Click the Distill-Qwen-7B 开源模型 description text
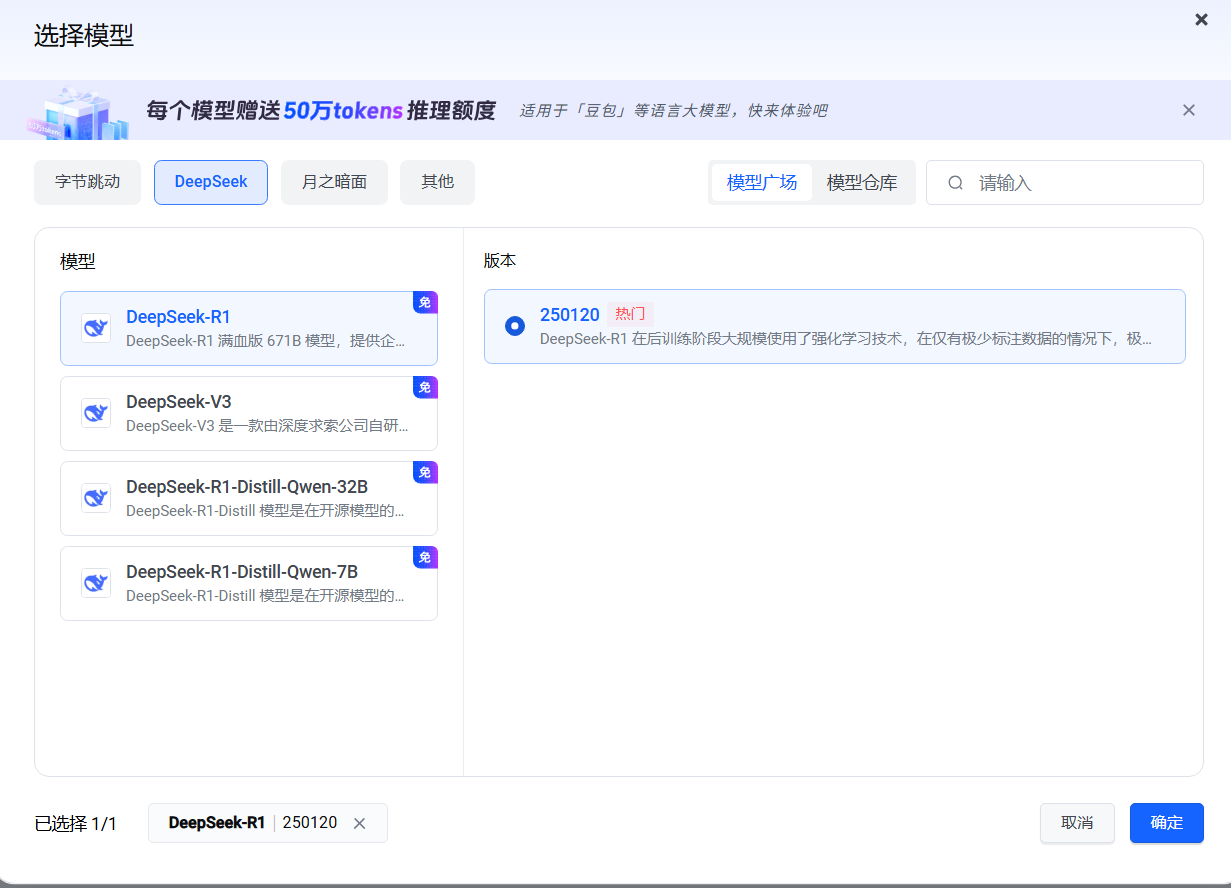The width and height of the screenshot is (1231, 888). coord(266,596)
